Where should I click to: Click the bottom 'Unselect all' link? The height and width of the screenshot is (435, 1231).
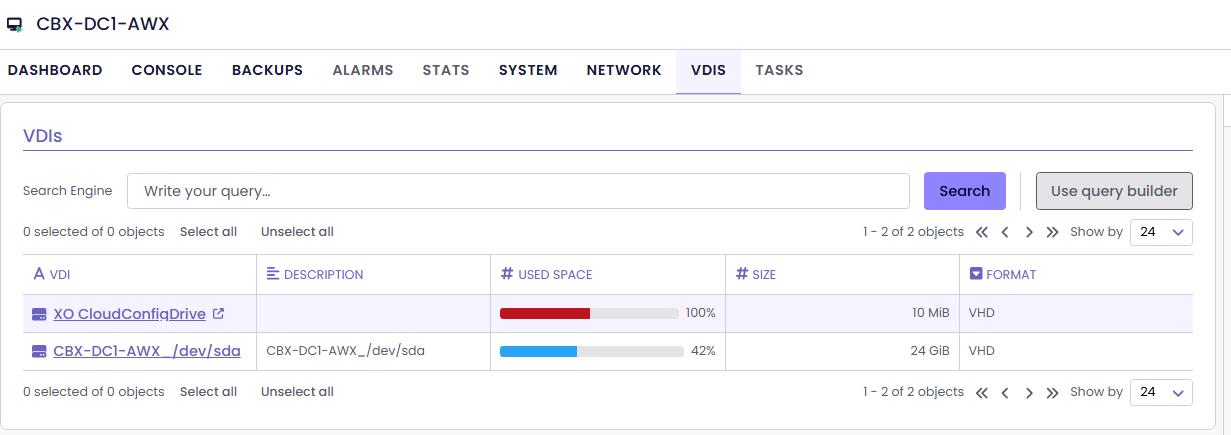297,392
